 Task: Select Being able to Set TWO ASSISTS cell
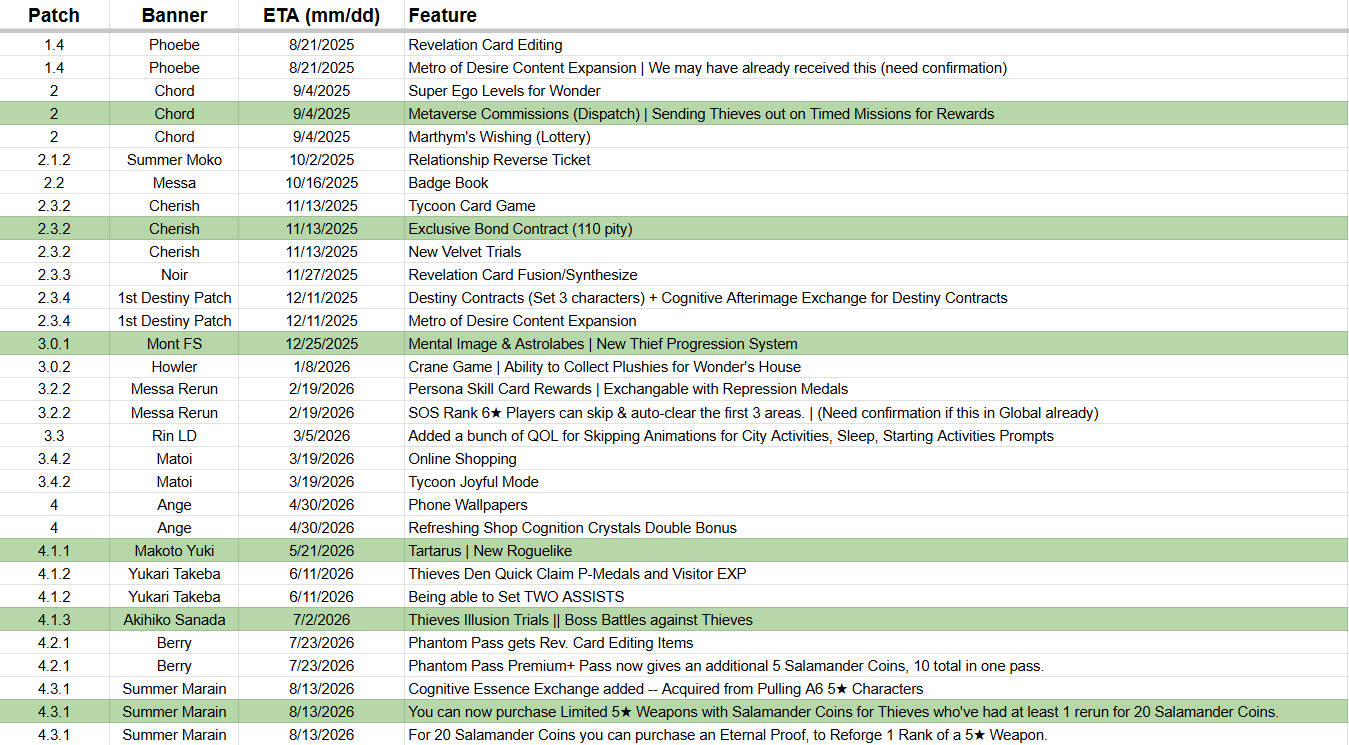tap(876, 597)
